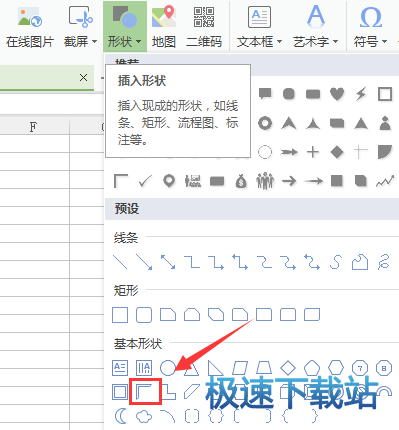Screen dimensions: 399x430
Task: Pick the hollow square frame recommended shape
Action: 385,94
